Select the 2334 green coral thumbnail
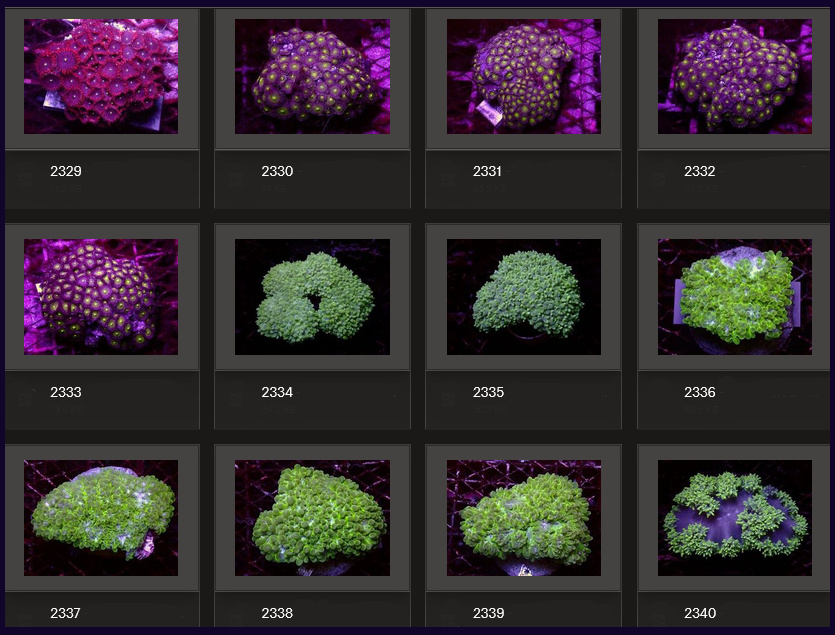Viewport: 835px width, 635px height. pyautogui.click(x=313, y=297)
